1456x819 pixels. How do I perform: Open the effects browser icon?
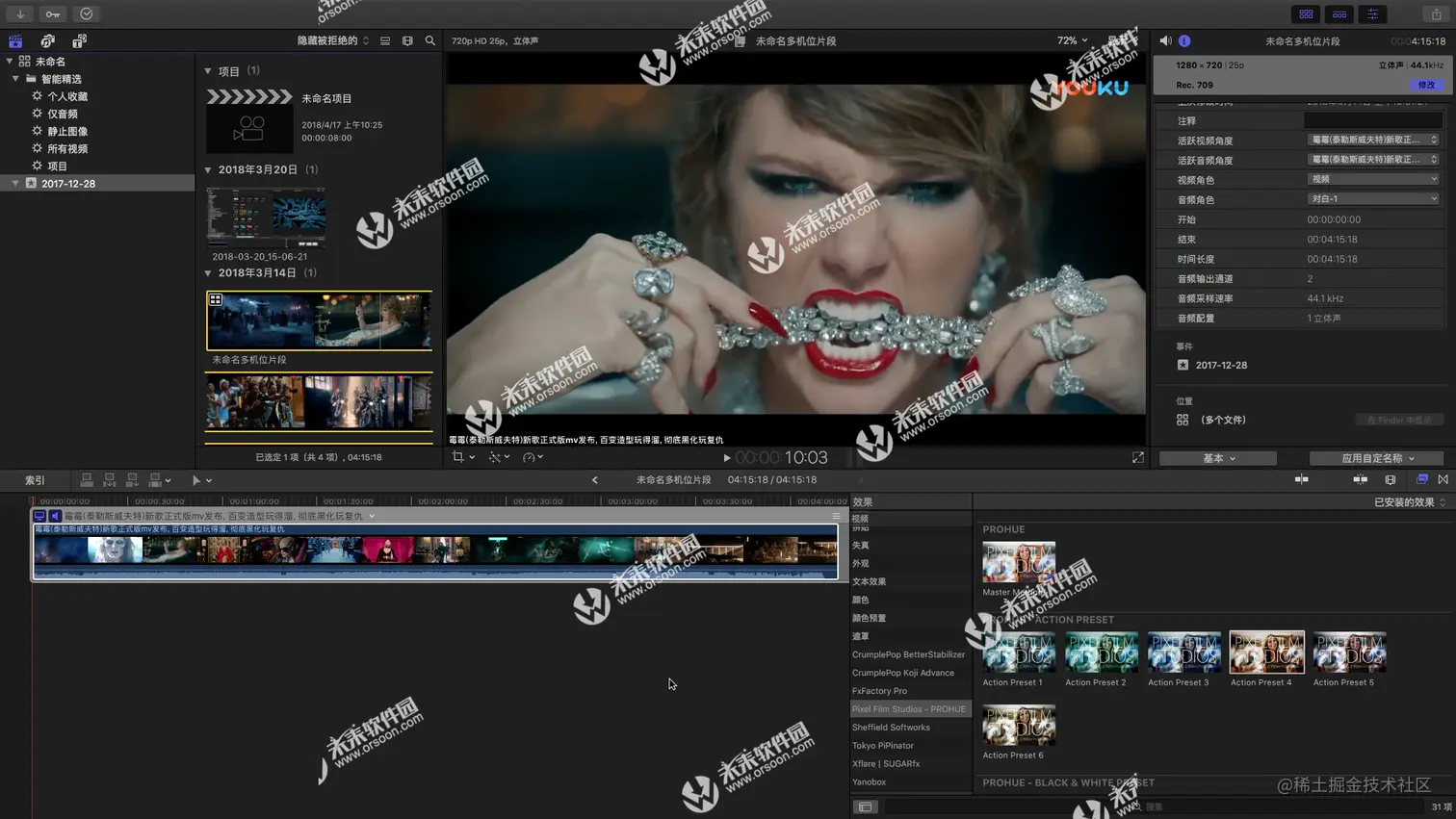(1421, 479)
